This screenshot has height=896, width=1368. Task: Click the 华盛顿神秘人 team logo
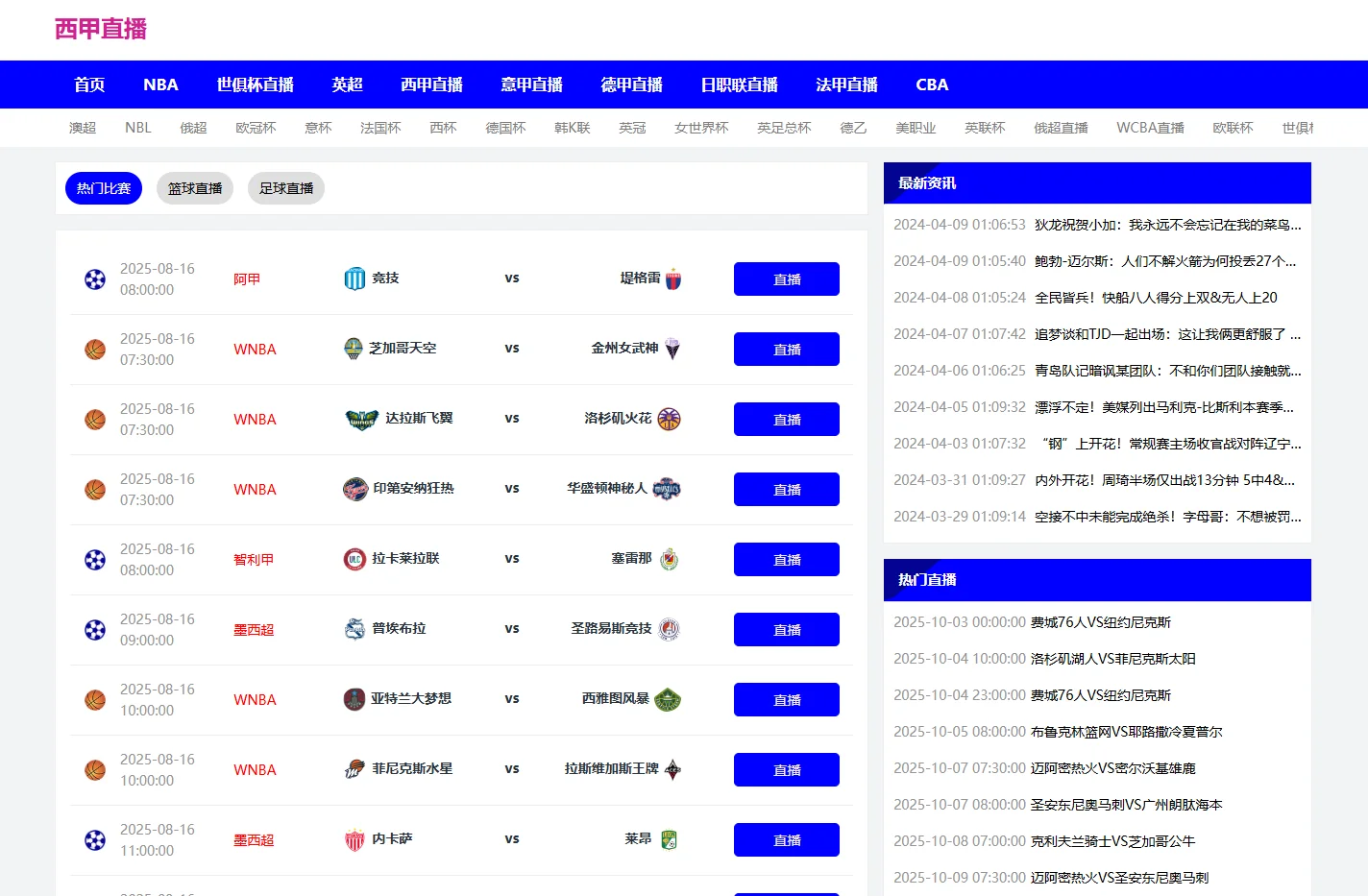[x=667, y=489]
